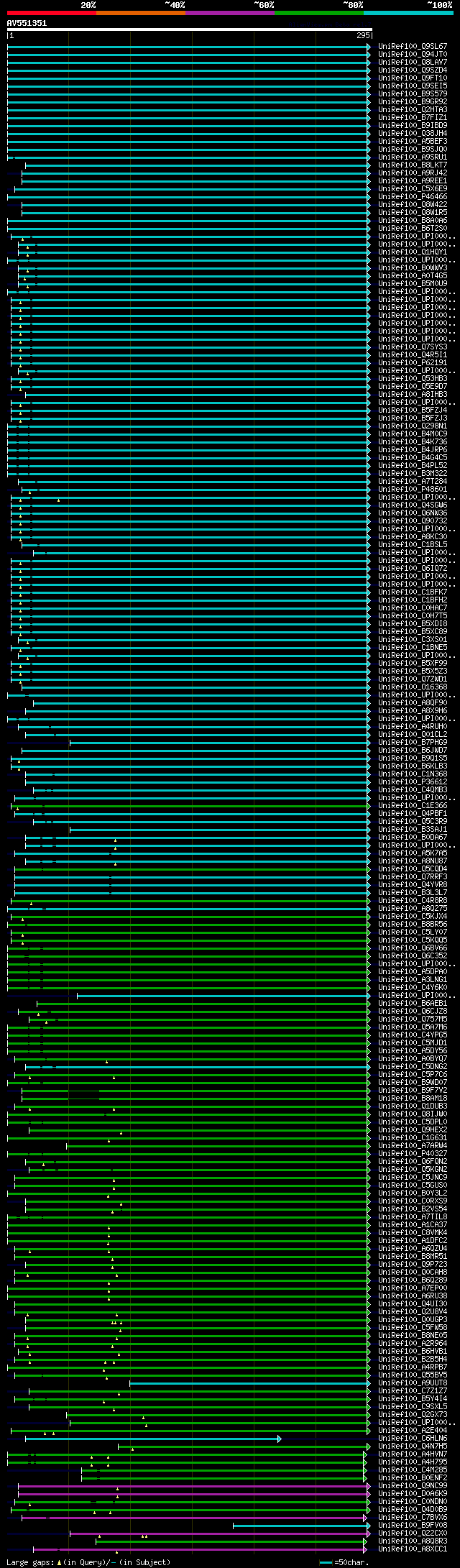Select hit label UniRef100_B6T2S0

(x=413, y=229)
